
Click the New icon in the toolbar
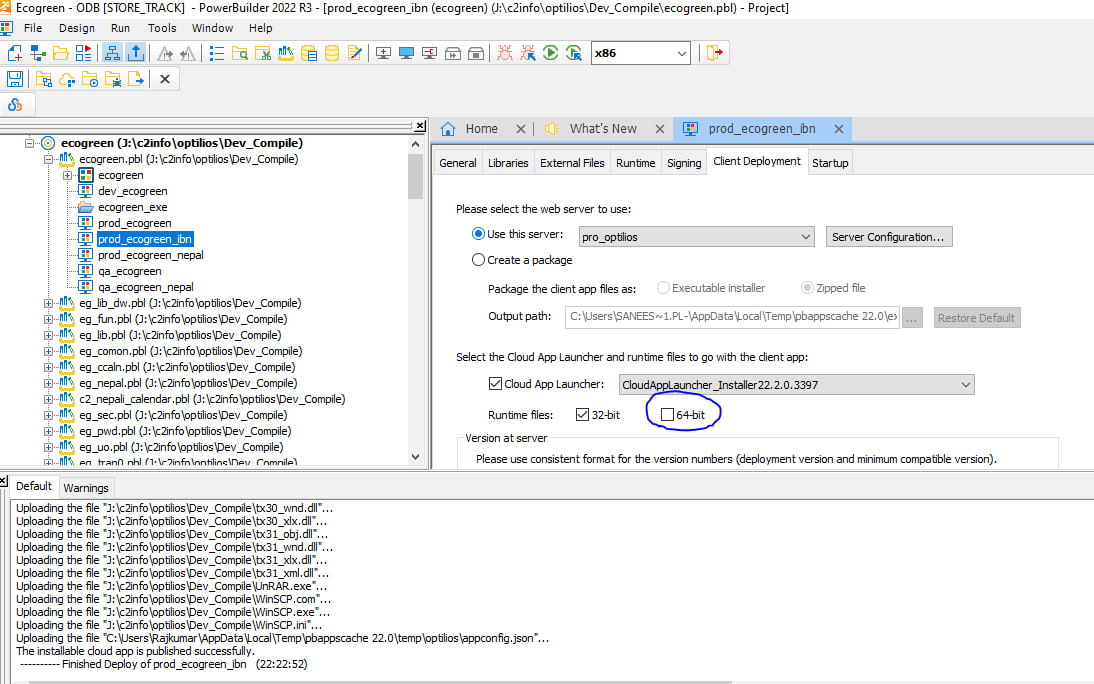15,53
